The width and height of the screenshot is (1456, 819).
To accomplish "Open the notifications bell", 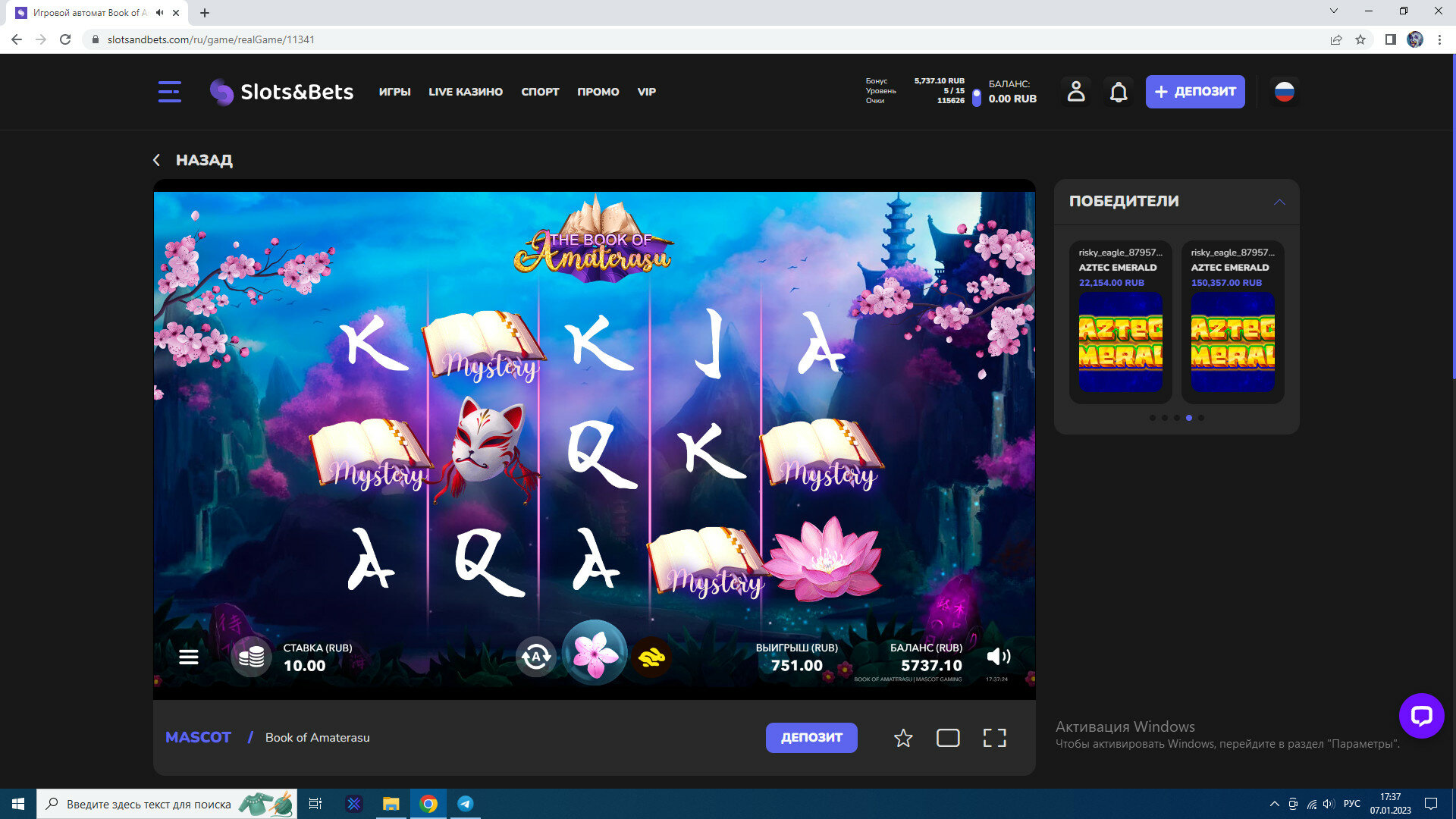I will click(x=1119, y=92).
